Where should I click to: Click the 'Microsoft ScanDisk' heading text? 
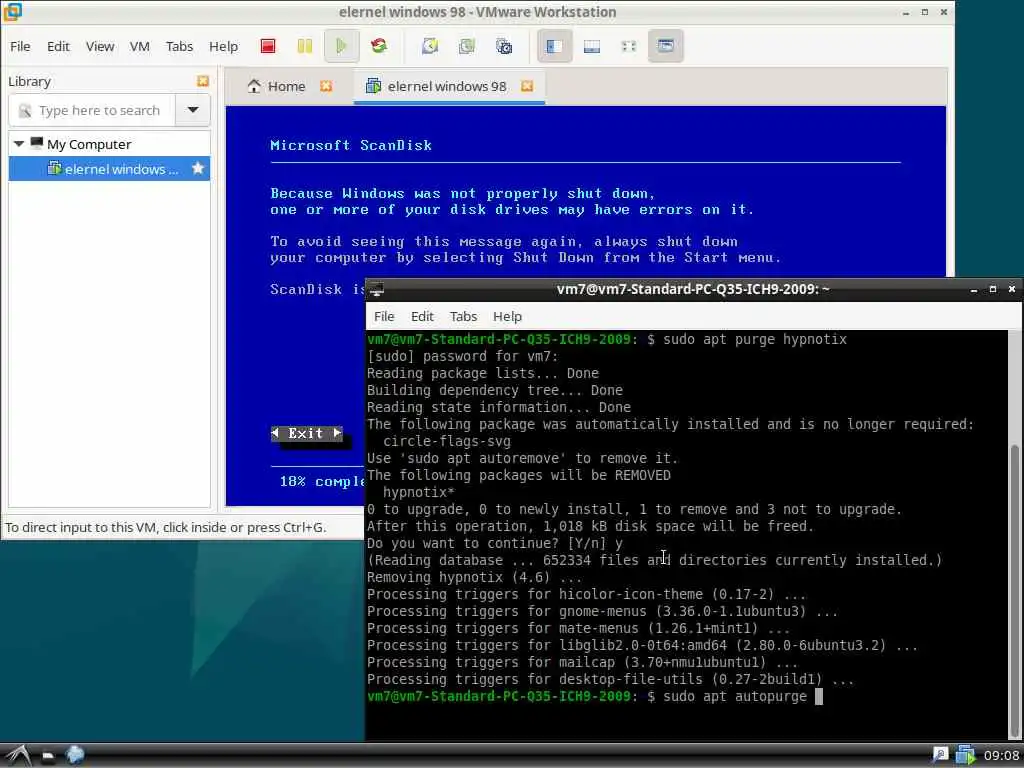[x=351, y=145]
